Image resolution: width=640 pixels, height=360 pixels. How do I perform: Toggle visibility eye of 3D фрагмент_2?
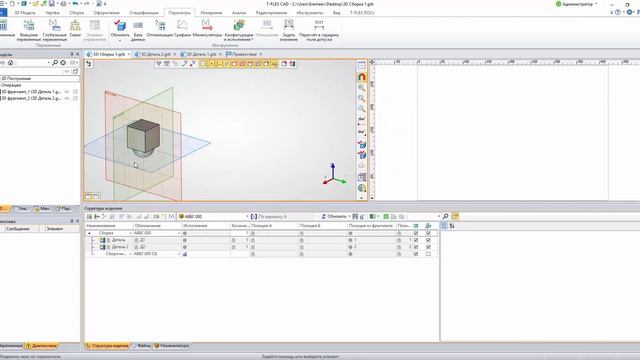(67, 98)
